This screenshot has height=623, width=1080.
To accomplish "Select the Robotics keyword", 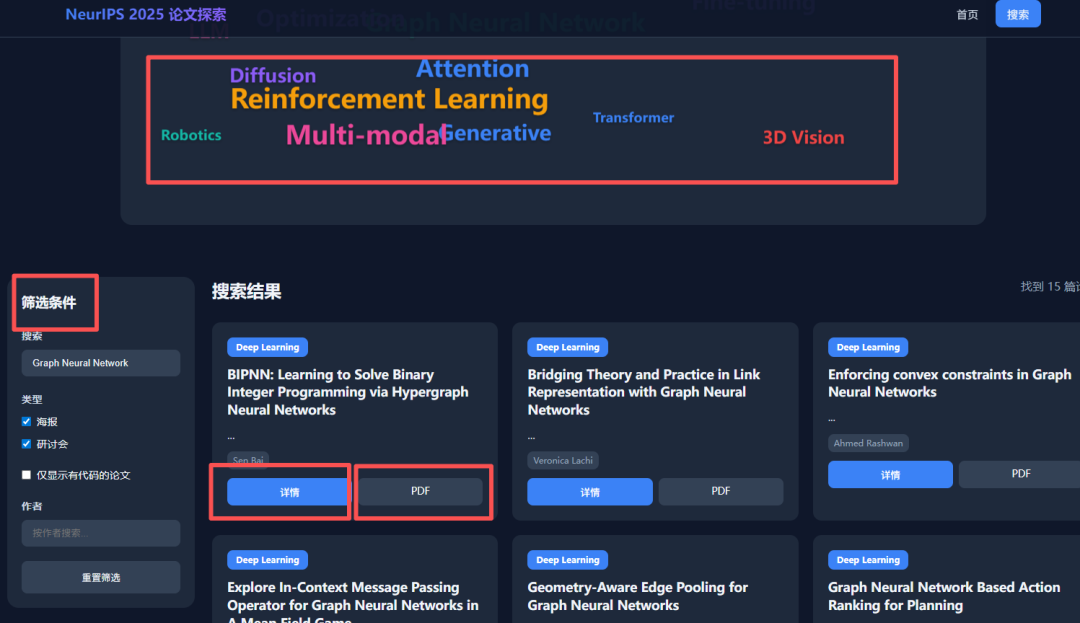I will (191, 135).
